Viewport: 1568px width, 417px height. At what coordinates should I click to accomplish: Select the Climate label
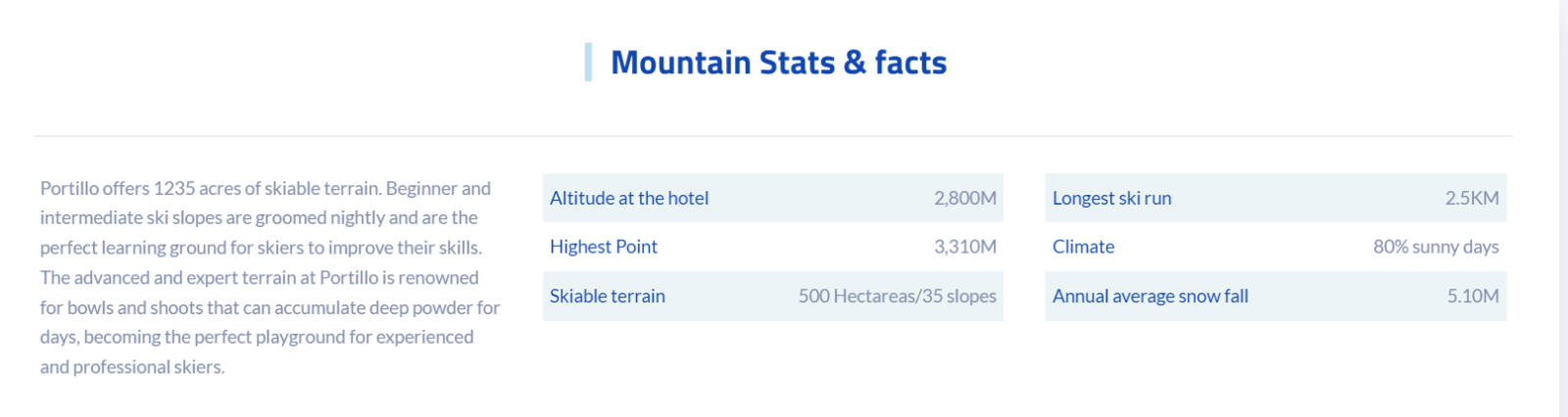pyautogui.click(x=1083, y=247)
